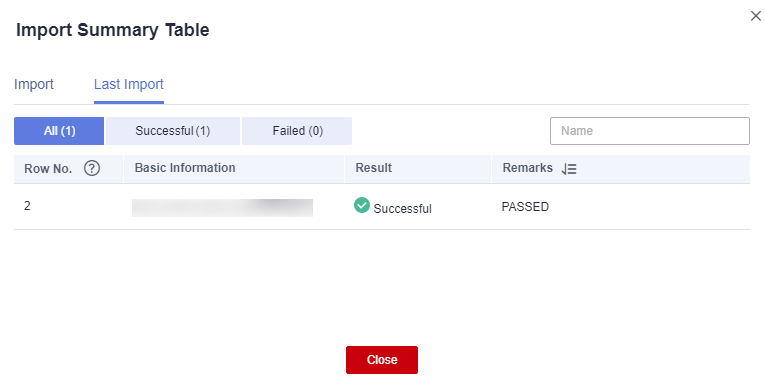Click the Basic Information column header
This screenshot has height=387, width=765.
coord(185,168)
